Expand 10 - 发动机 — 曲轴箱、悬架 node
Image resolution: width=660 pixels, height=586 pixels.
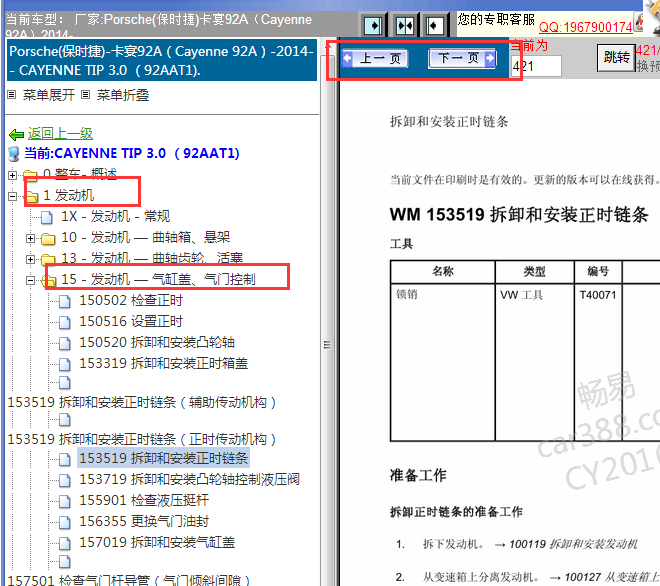click(x=30, y=238)
